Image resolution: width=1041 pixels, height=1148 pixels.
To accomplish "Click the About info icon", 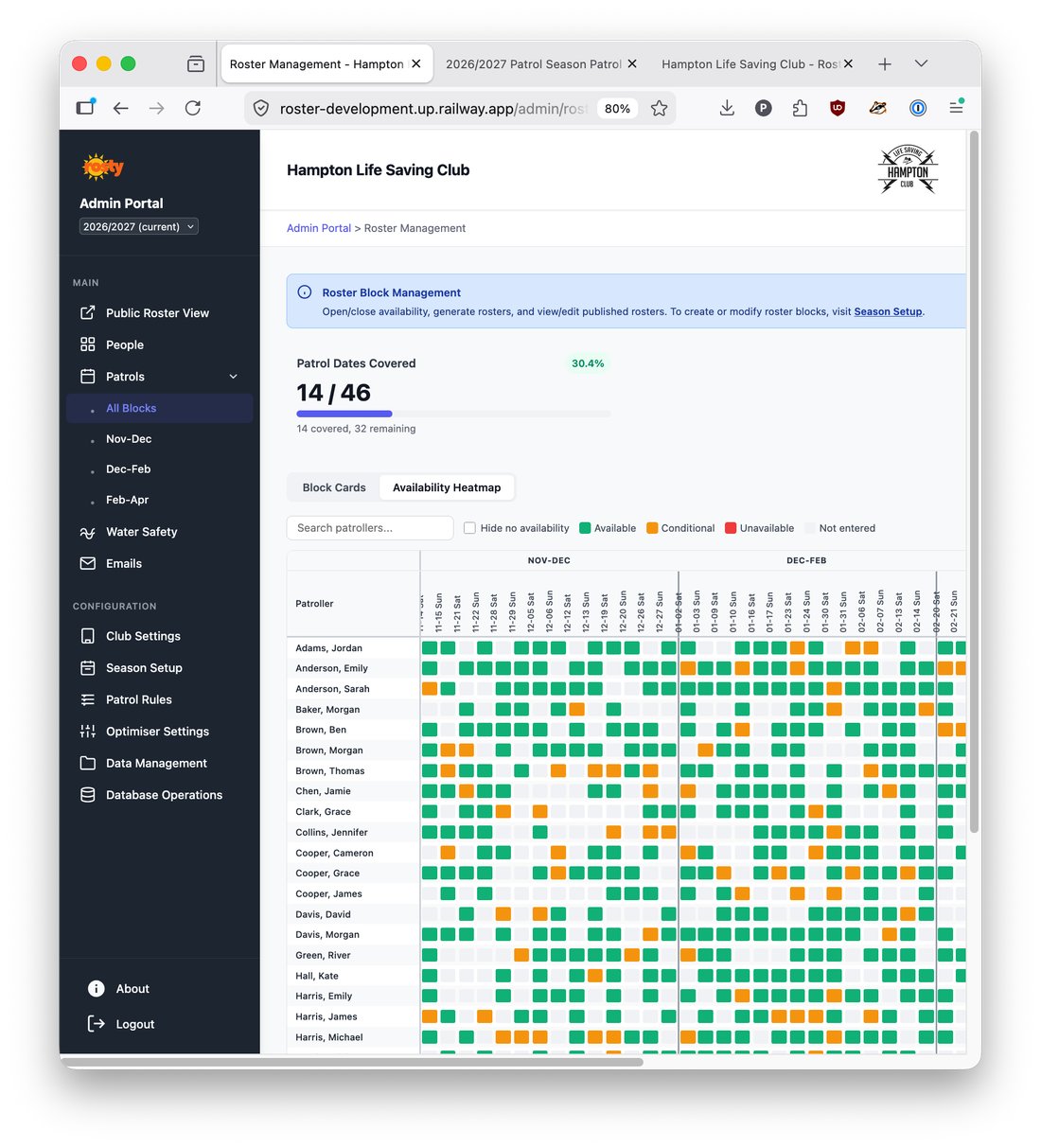I will (x=97, y=989).
